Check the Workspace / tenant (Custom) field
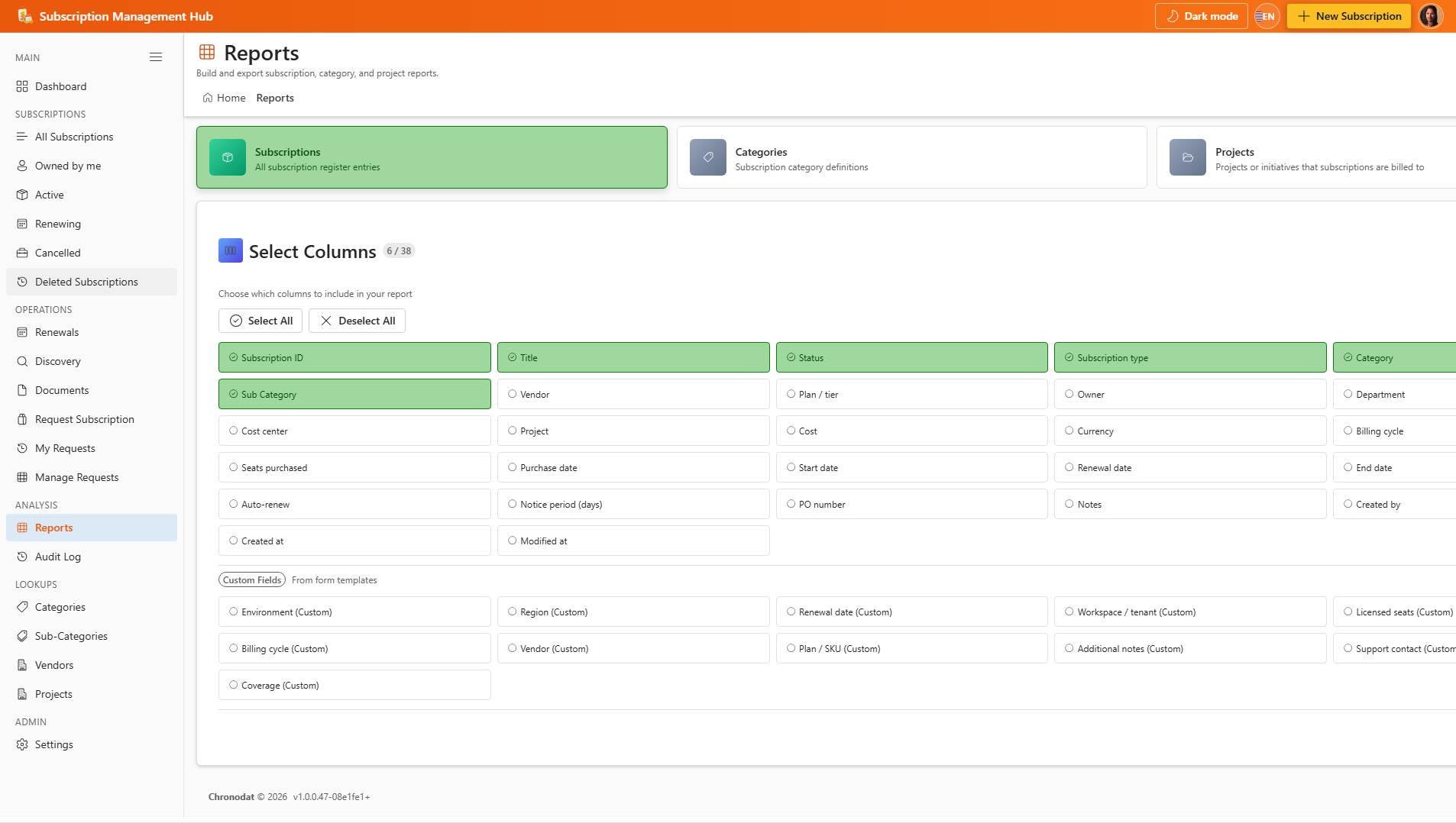This screenshot has width=1456, height=823. (x=1190, y=612)
